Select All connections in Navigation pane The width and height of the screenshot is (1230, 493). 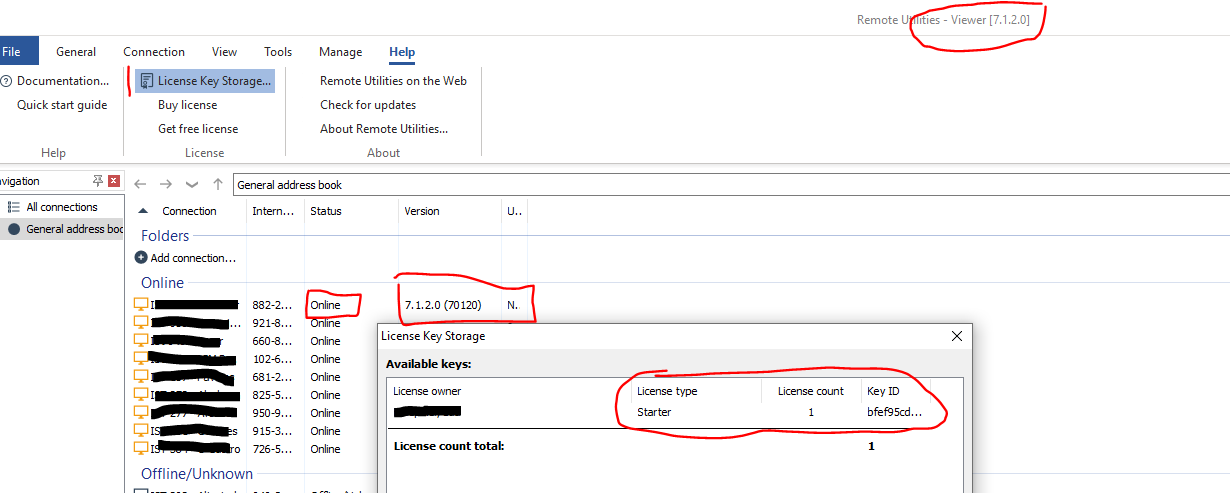point(62,207)
